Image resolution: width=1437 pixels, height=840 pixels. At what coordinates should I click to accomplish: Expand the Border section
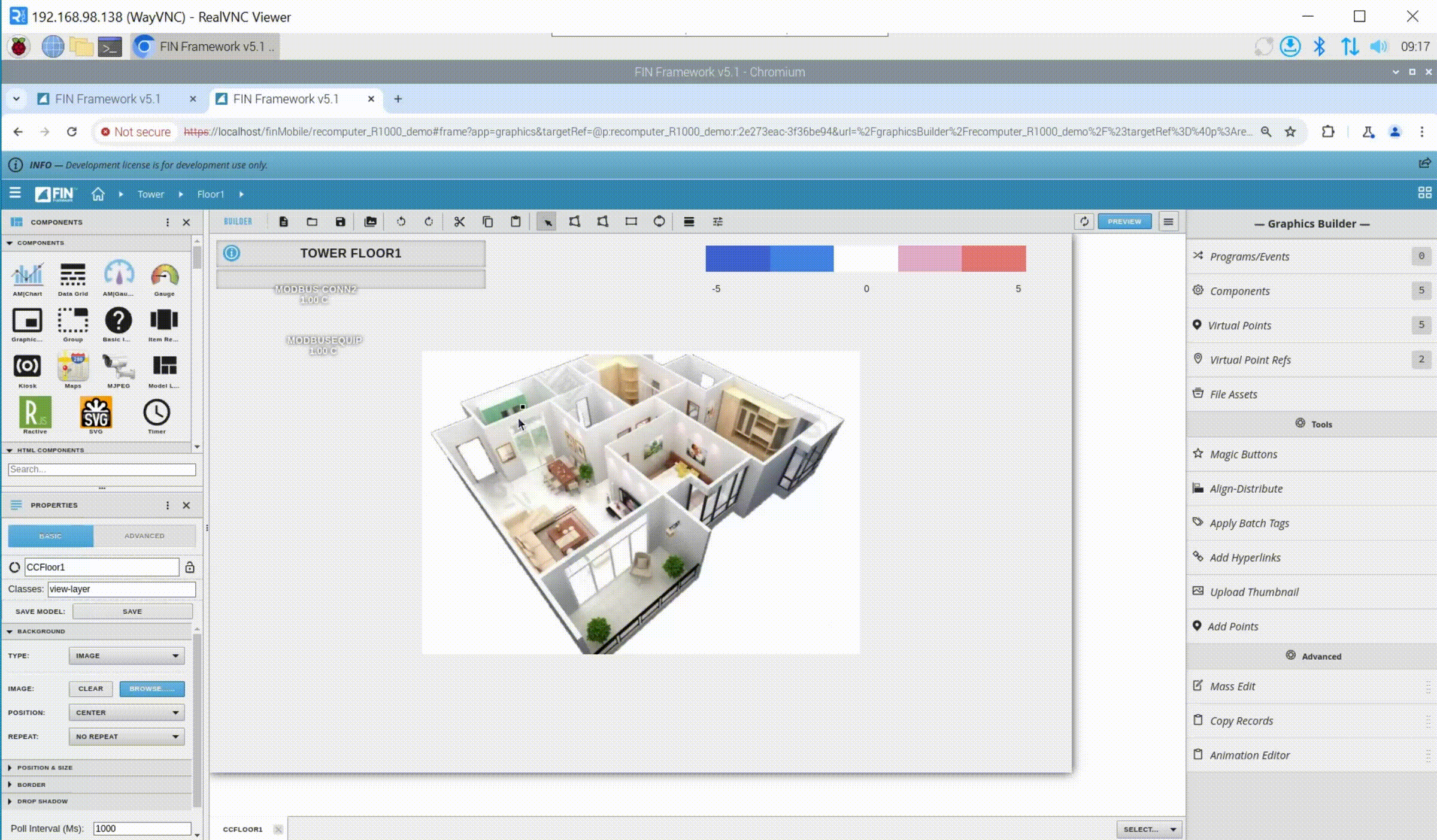coord(98,784)
